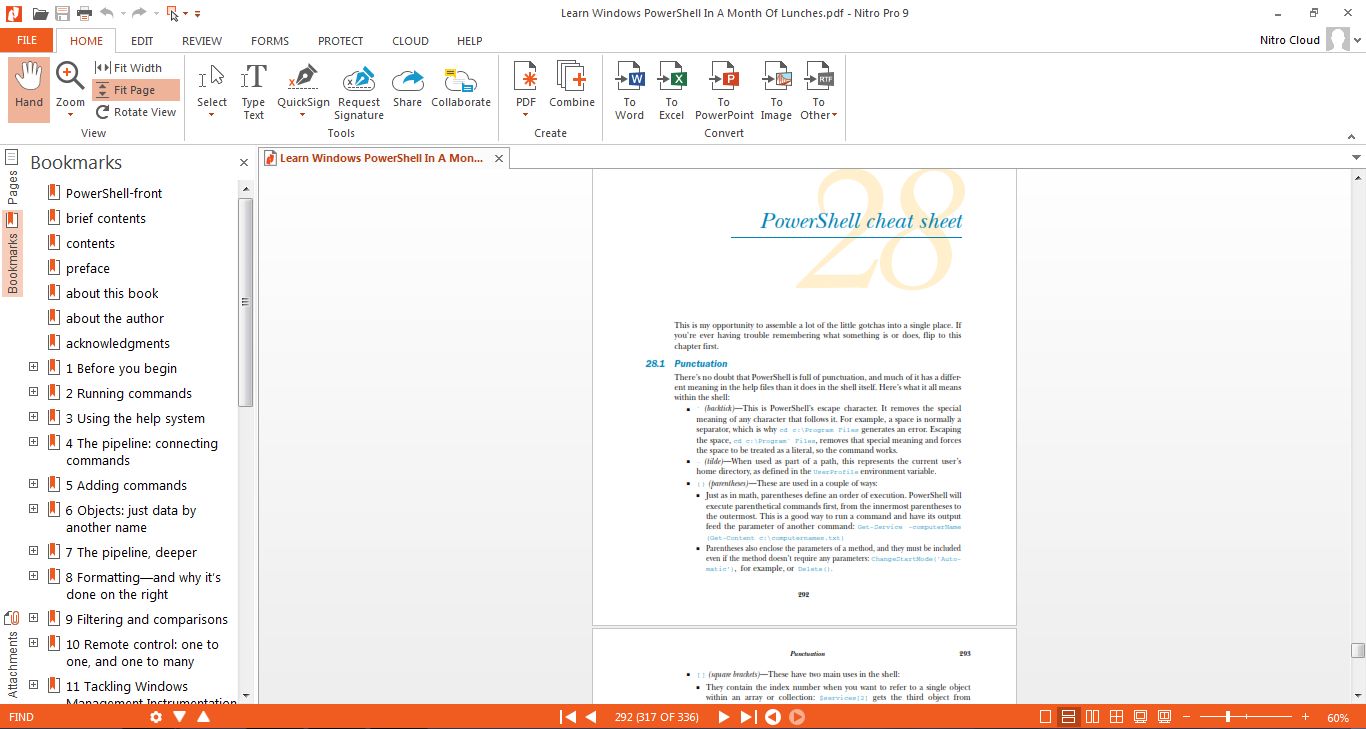Toggle Fit Width view
This screenshot has height=729, width=1366.
[x=128, y=68]
